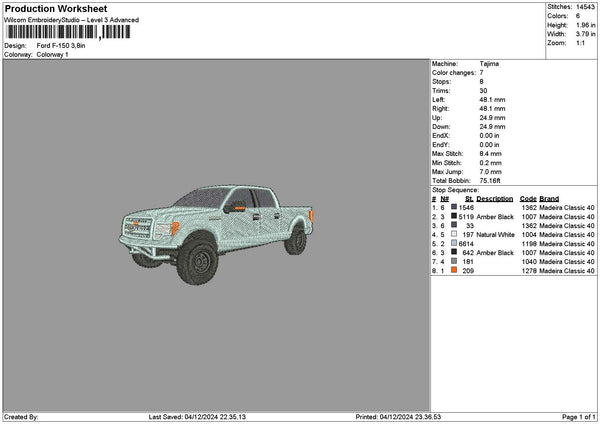Click thread code '1040' in stop 7
Viewport: 600px width, 424px height.
[x=529, y=262]
